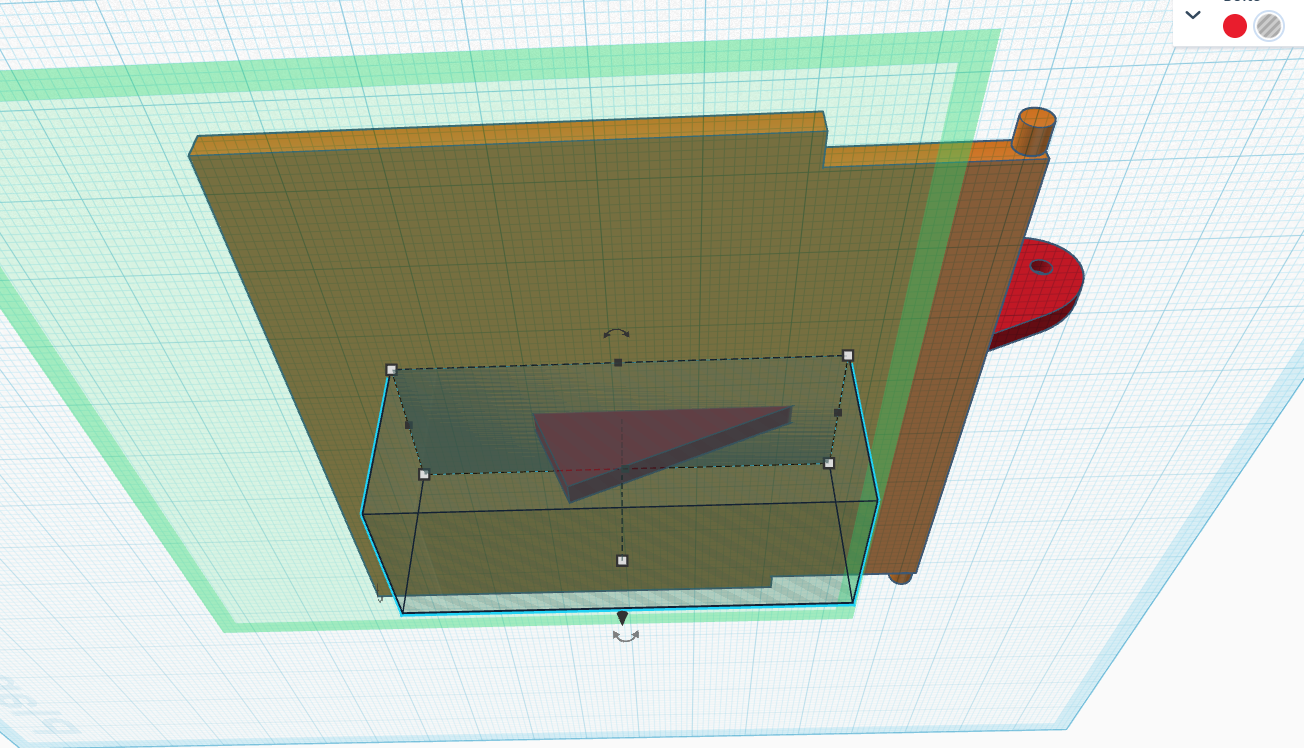The width and height of the screenshot is (1304, 748).
Task: Select the red rounded tab with hole
Action: 1048,290
